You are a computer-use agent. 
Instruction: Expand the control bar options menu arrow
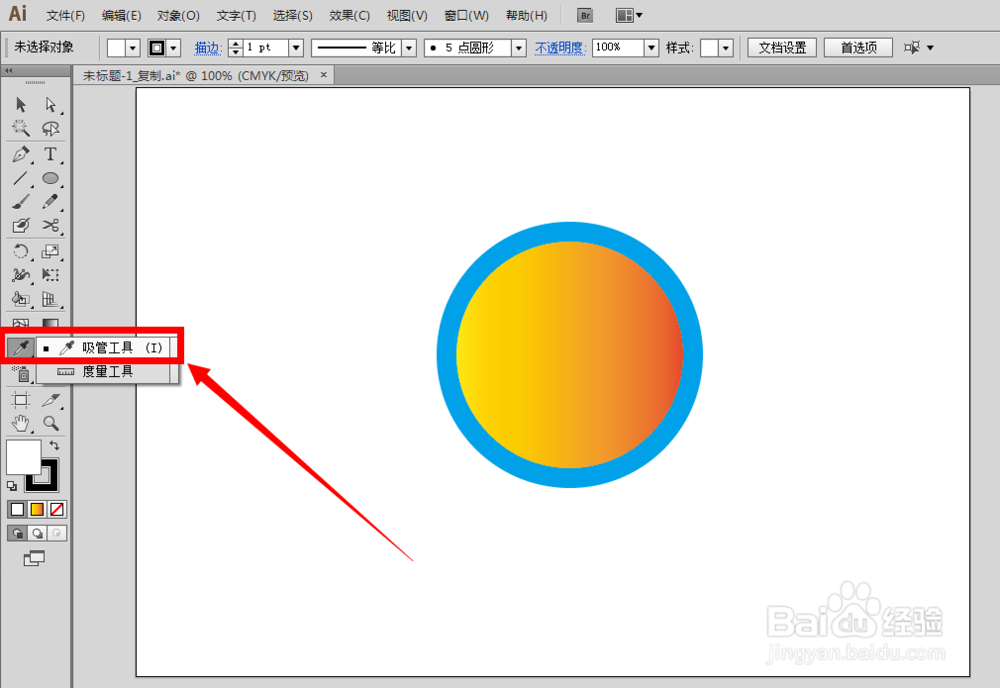tap(930, 48)
